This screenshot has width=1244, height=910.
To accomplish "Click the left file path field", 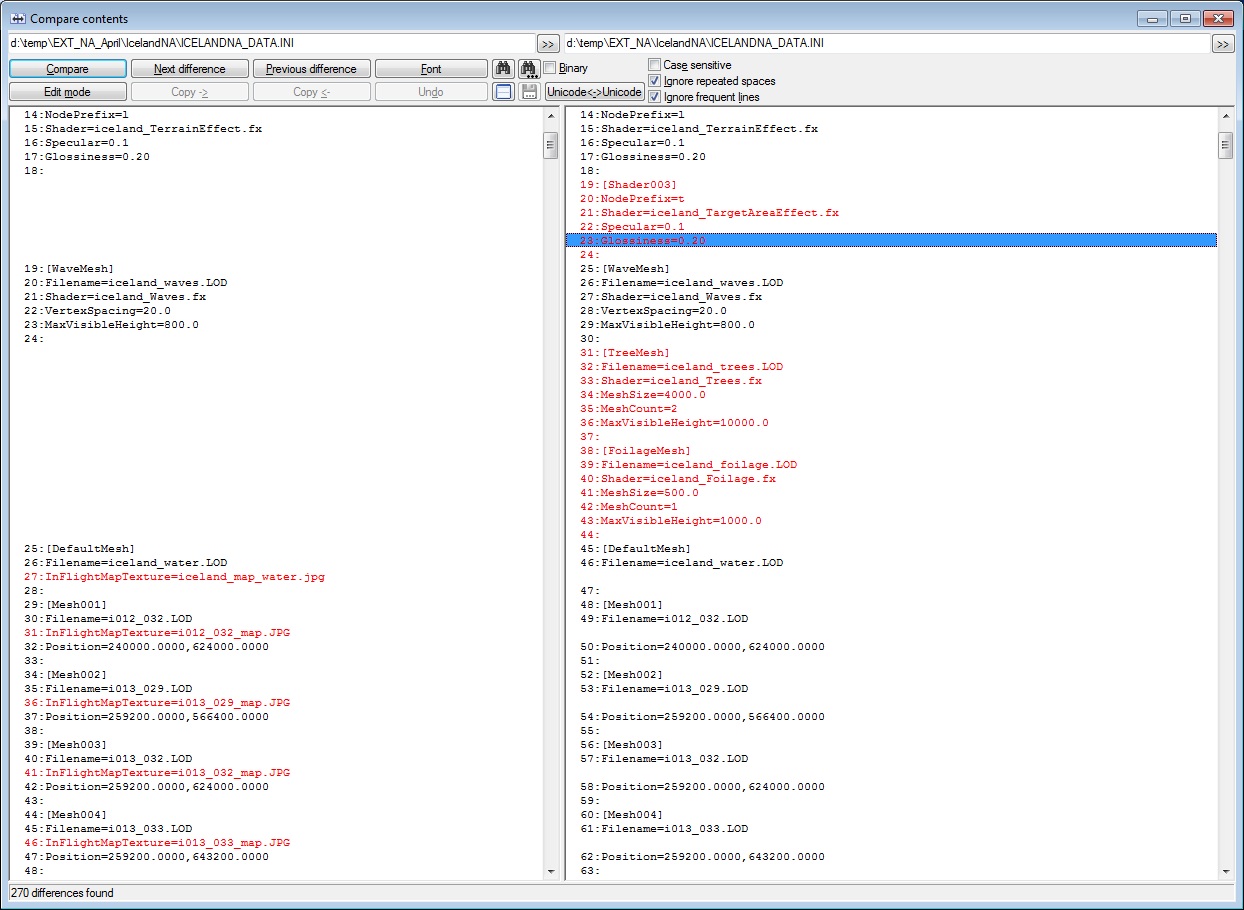I will click(272, 44).
